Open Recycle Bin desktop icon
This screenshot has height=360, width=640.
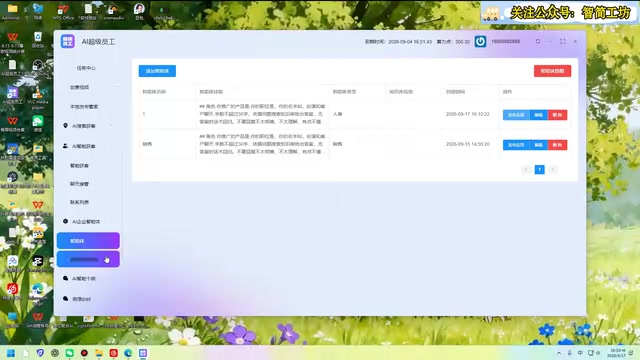tap(38, 40)
